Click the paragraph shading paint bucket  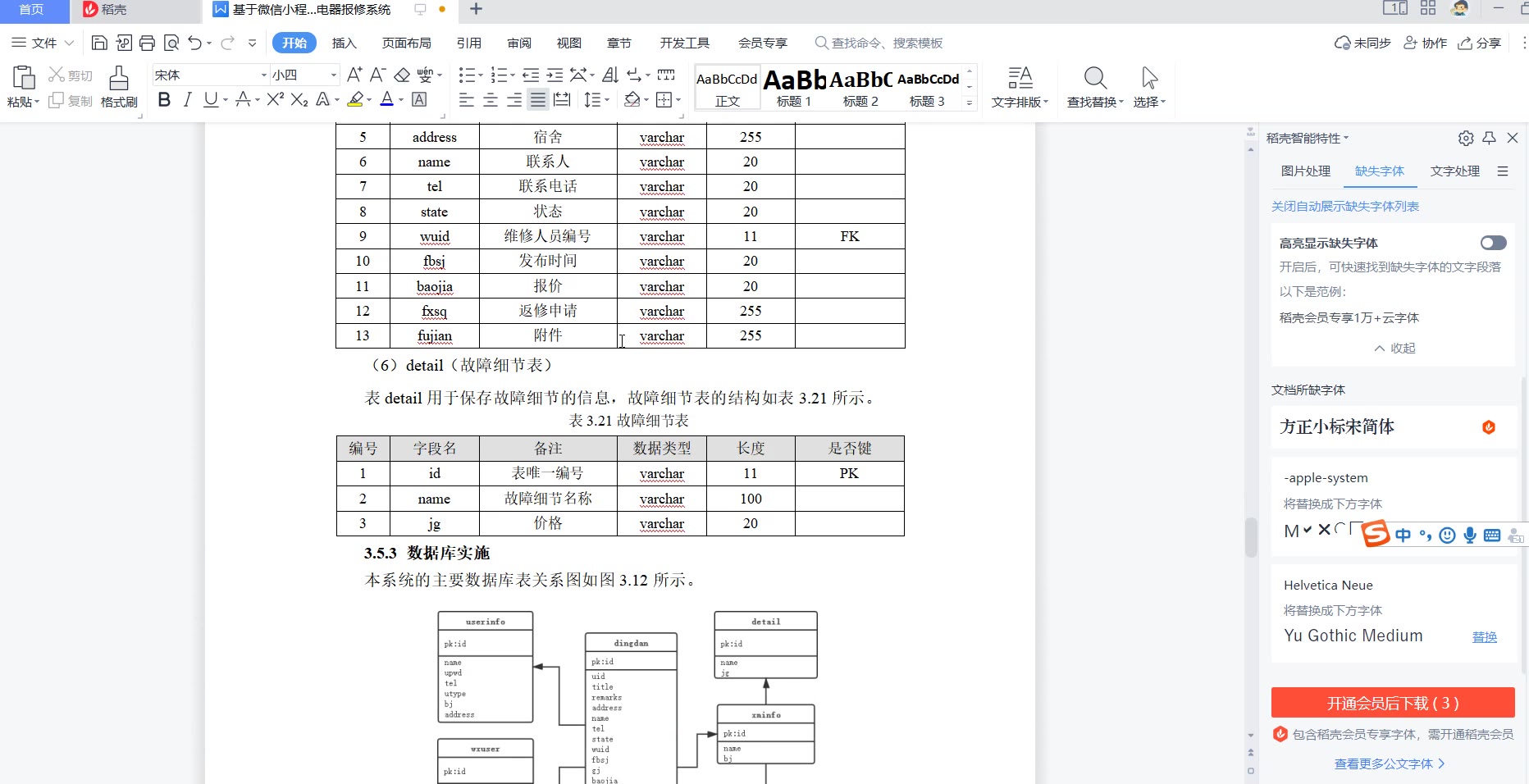pyautogui.click(x=632, y=99)
